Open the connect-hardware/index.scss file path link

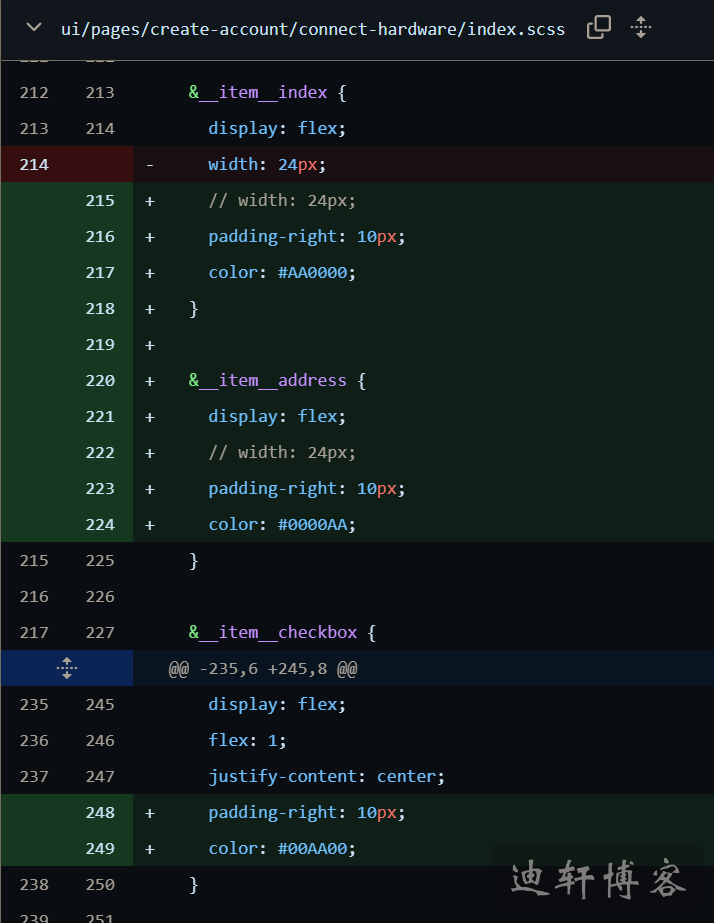(312, 29)
